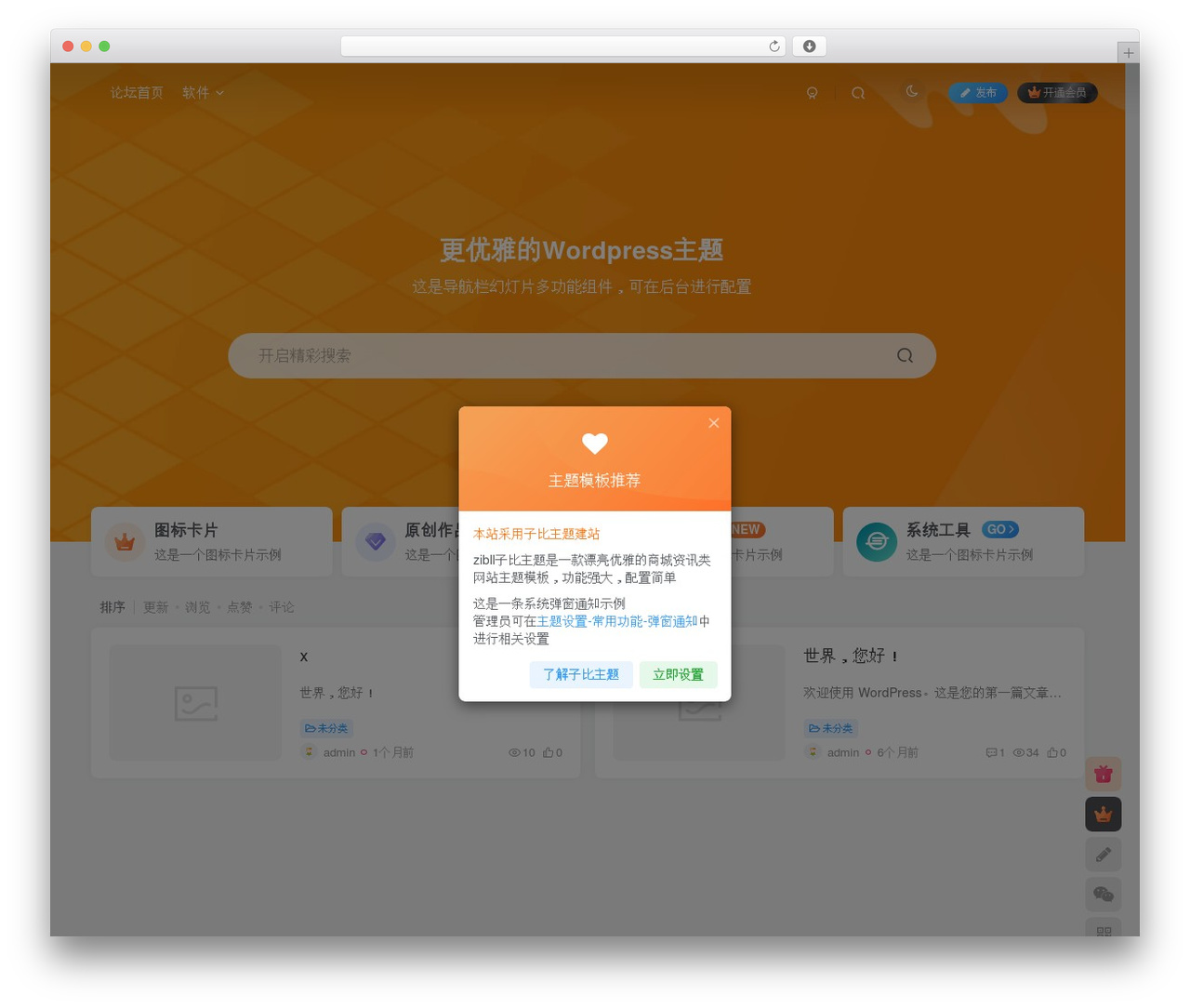
Task: Open a new browser tab with plus
Action: (1128, 53)
